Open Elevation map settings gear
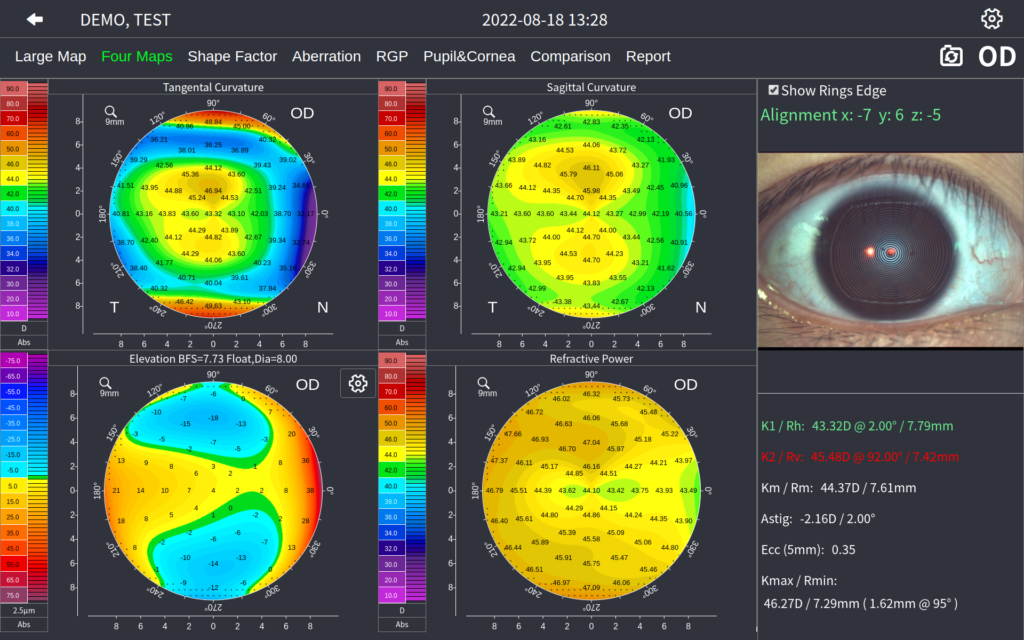Image resolution: width=1024 pixels, height=640 pixels. click(x=358, y=383)
